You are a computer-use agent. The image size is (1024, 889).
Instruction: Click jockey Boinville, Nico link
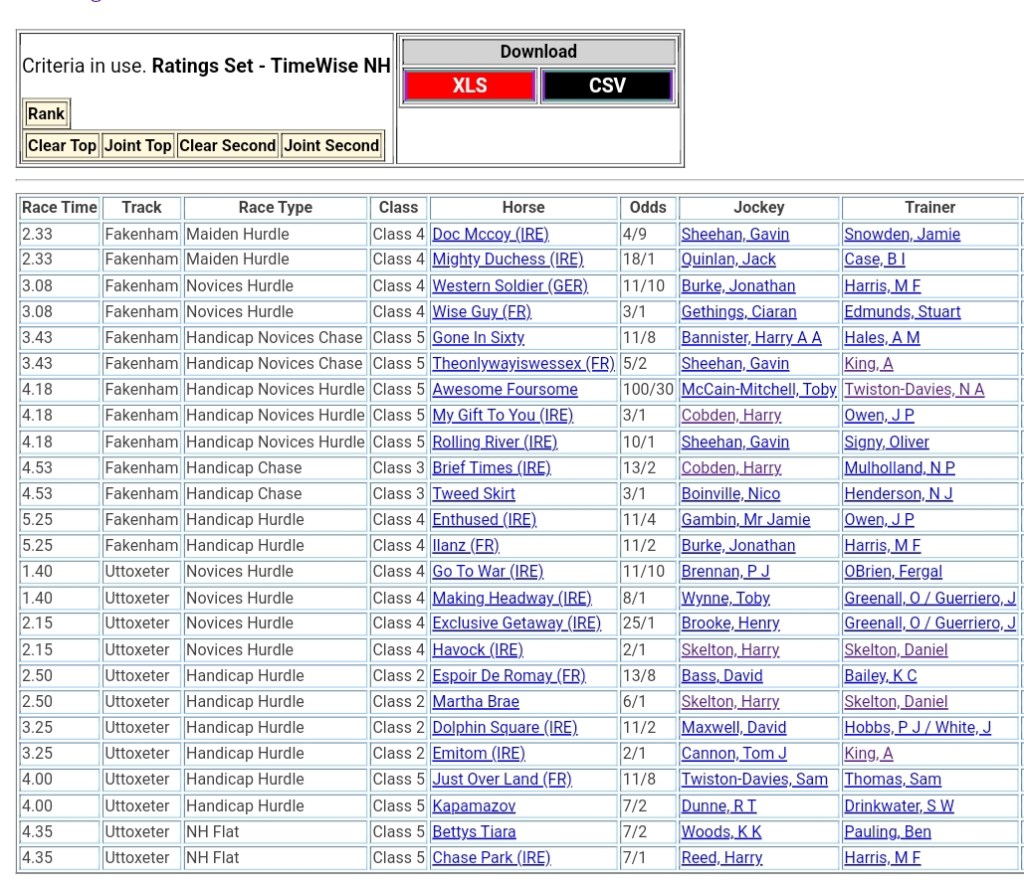tap(730, 494)
